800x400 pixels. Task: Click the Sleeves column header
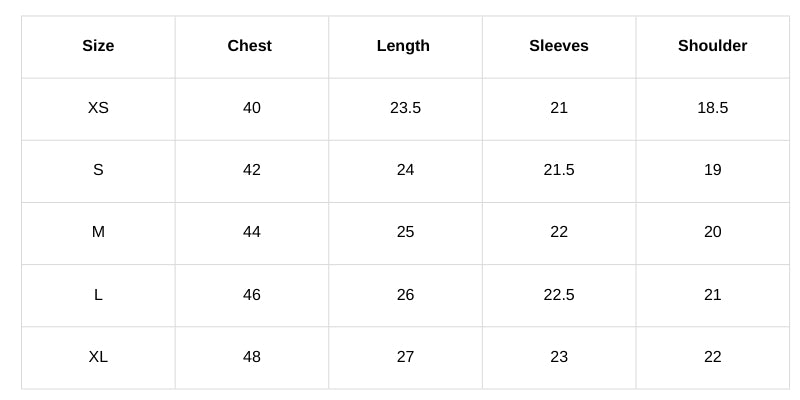[559, 46]
